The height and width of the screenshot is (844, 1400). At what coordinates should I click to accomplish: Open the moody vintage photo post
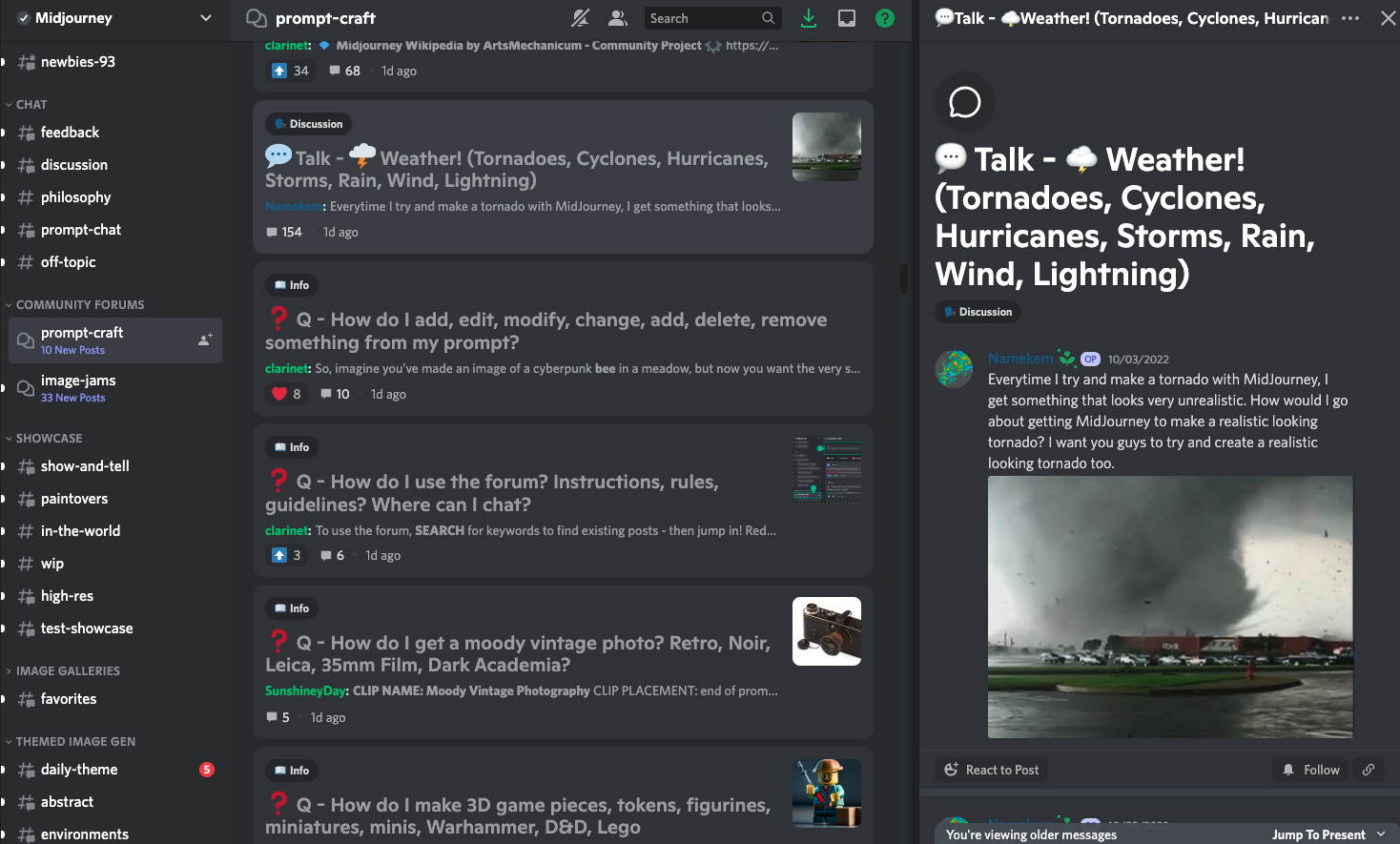(x=563, y=662)
